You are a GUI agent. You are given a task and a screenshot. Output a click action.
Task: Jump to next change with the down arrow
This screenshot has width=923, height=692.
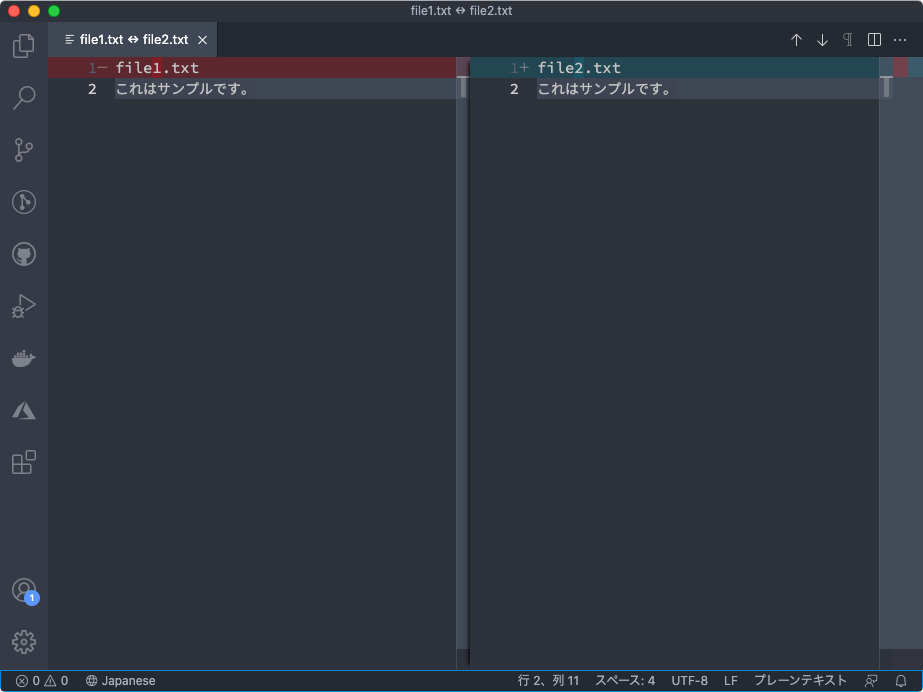pos(822,39)
